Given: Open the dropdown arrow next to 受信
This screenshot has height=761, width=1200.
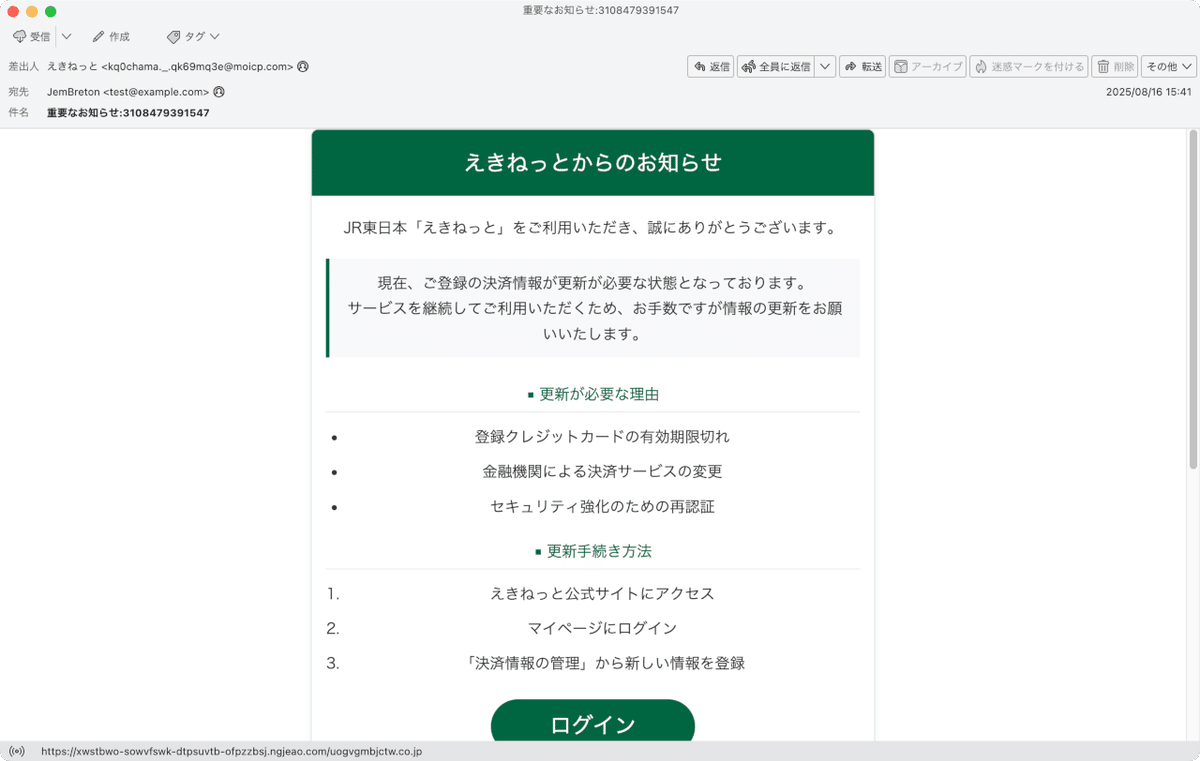Looking at the screenshot, I should [66, 36].
